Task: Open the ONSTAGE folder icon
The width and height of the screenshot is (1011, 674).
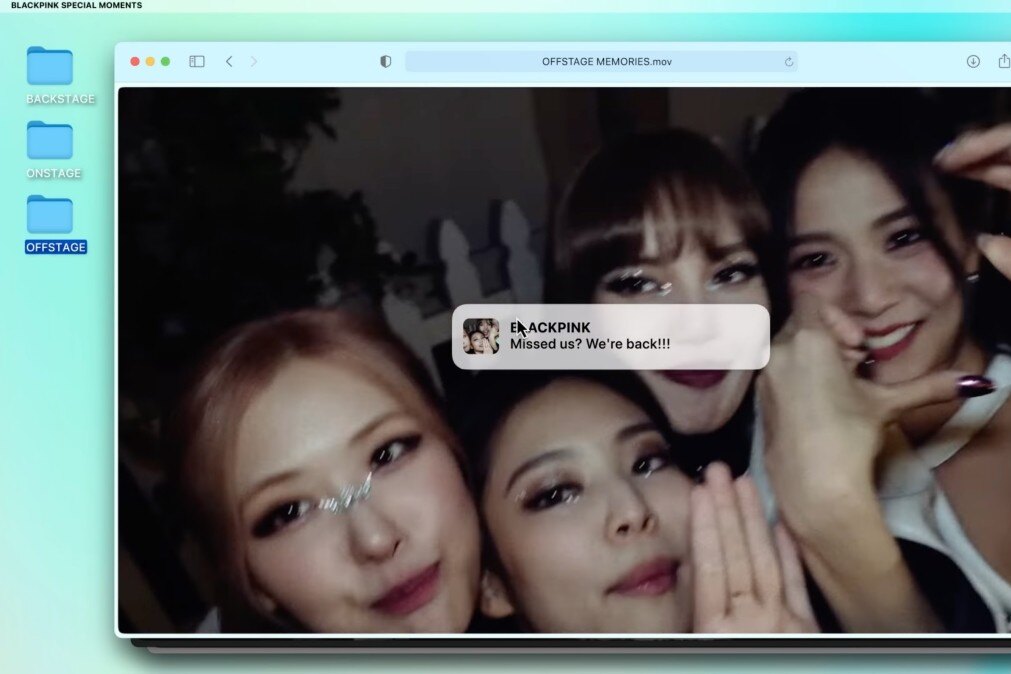Action: 50,140
